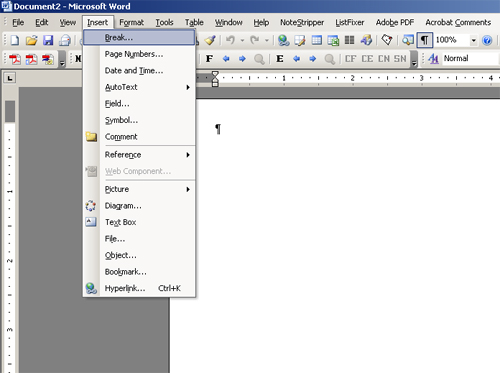Click right blue arrow right of E icon
This screenshot has width=500, height=373.
pos(313,59)
